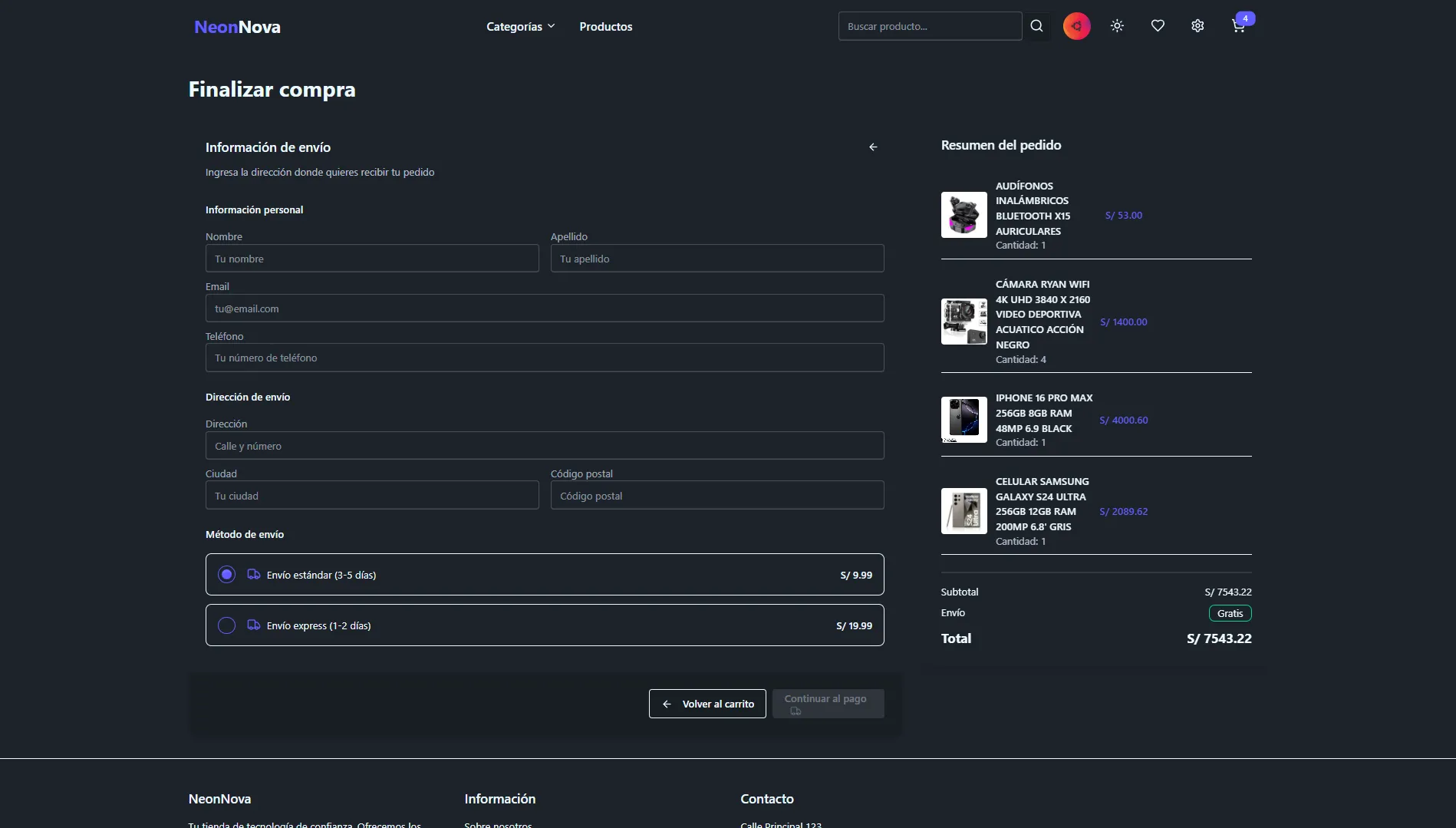Screen dimensions: 1456x828
Task: Open the user avatar profile icon
Action: coord(1076,26)
